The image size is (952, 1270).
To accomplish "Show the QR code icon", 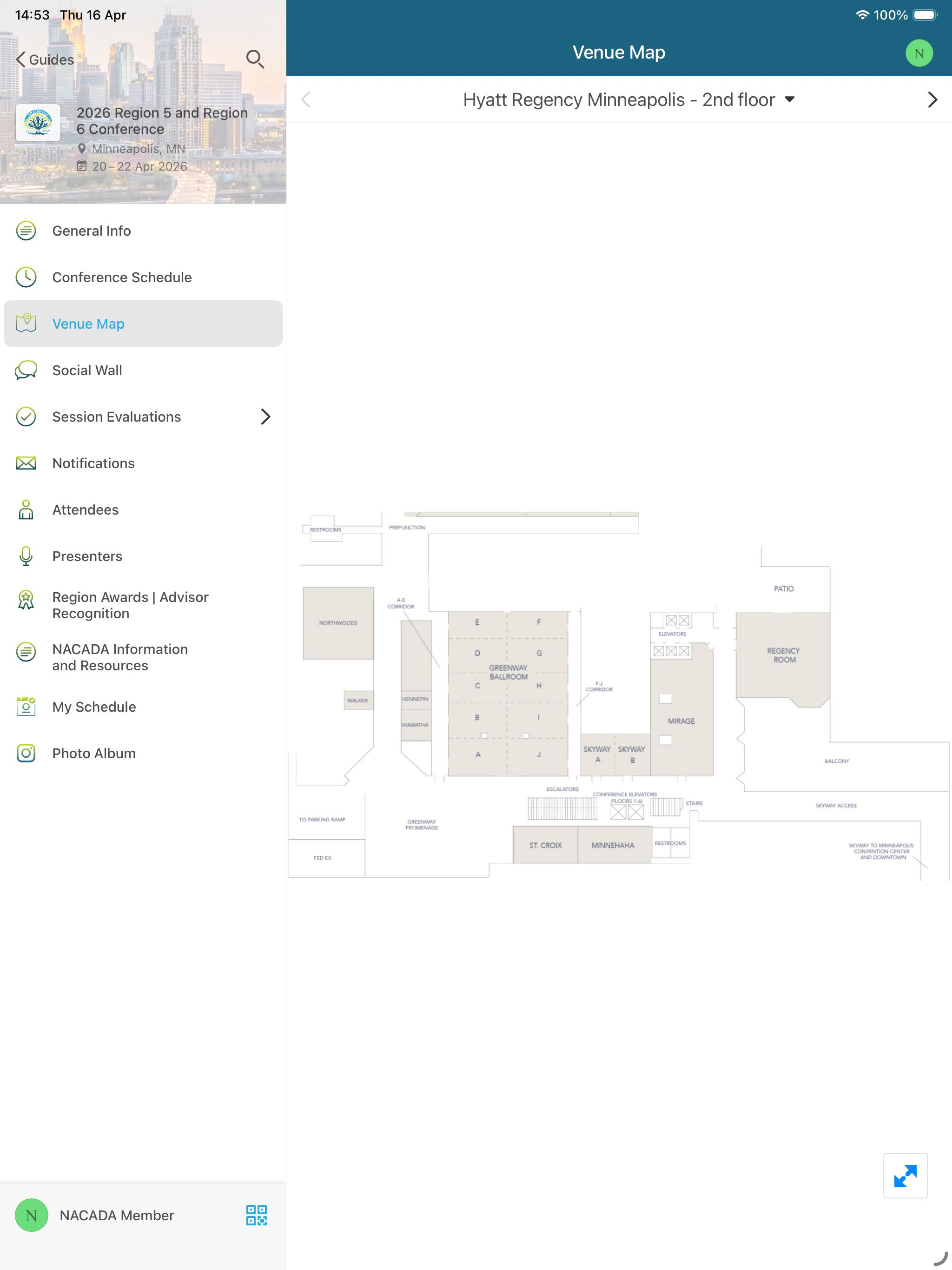I will 256,1215.
